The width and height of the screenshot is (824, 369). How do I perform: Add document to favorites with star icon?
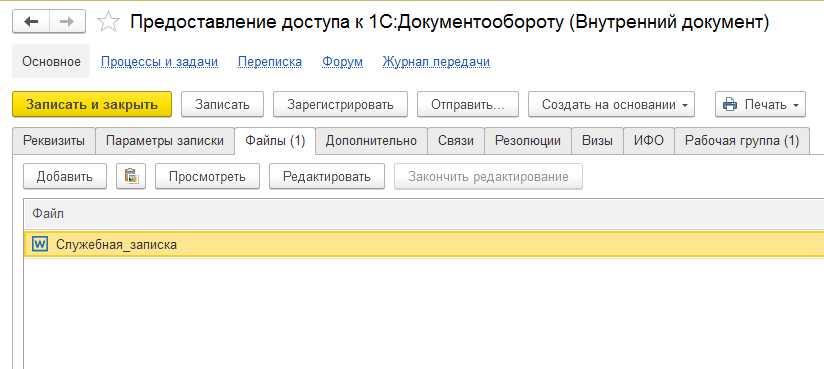pyautogui.click(x=109, y=23)
